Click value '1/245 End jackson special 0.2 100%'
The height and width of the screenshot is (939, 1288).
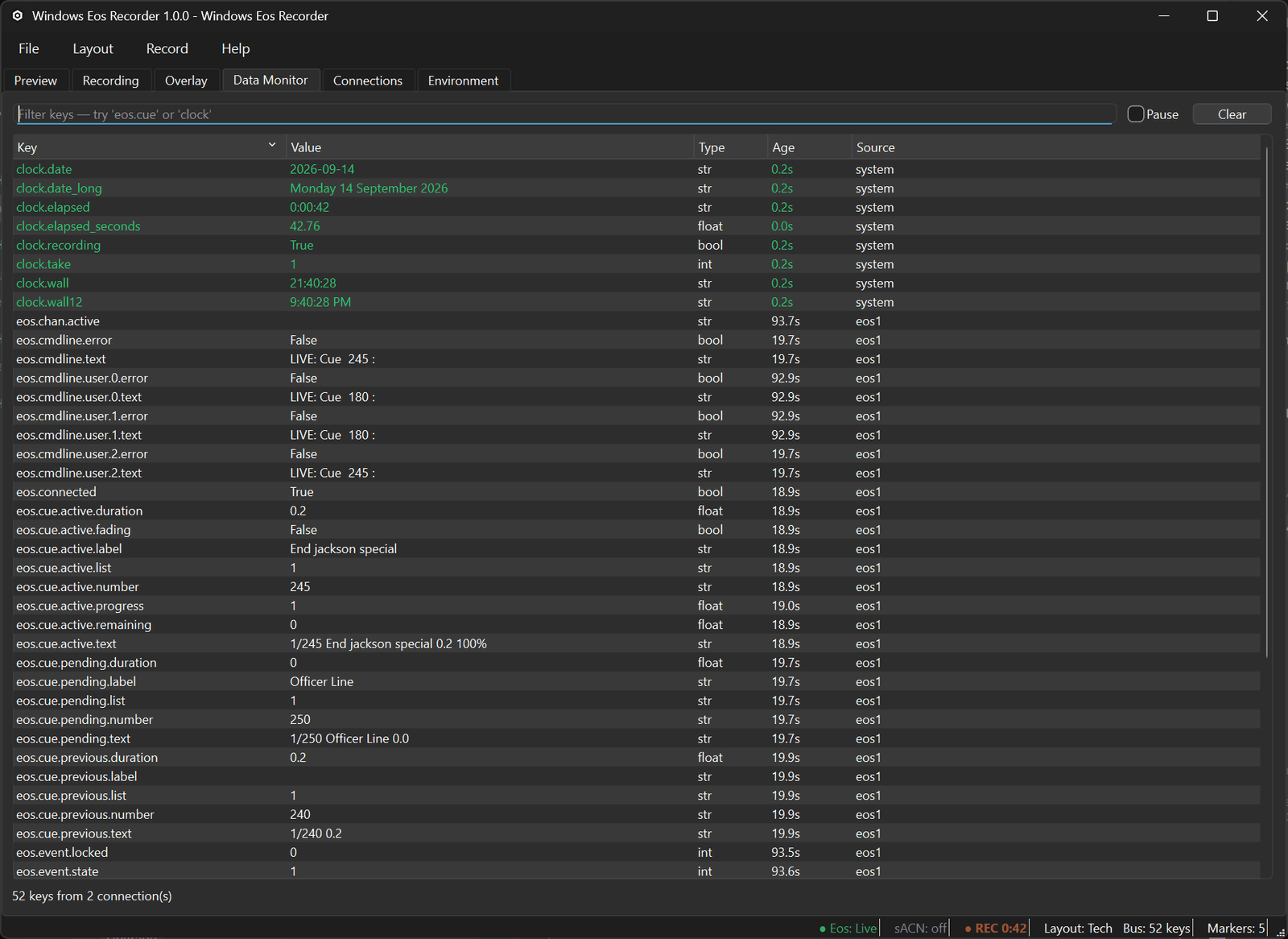click(x=388, y=643)
